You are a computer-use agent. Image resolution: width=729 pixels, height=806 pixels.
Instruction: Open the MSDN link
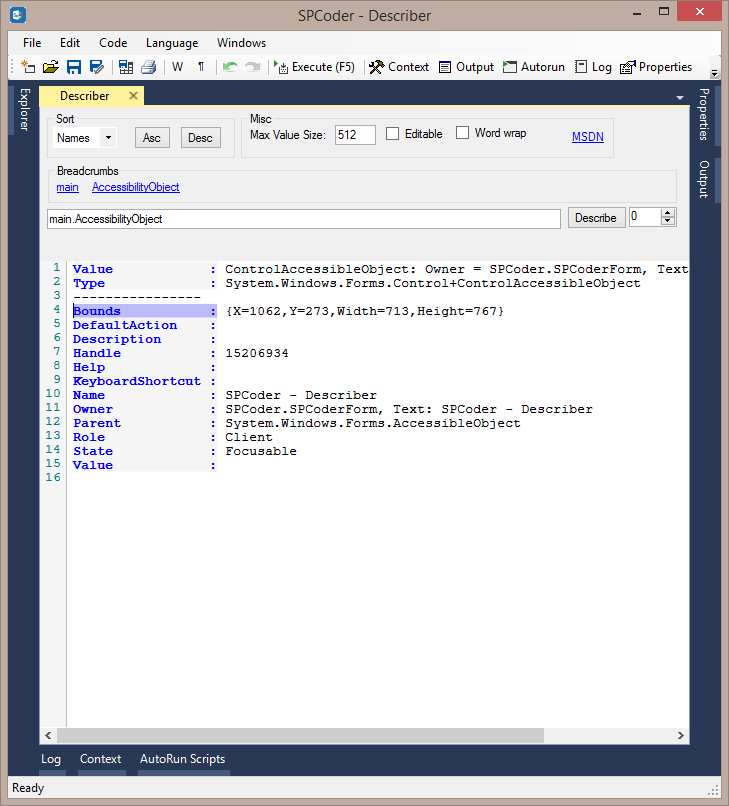point(588,137)
